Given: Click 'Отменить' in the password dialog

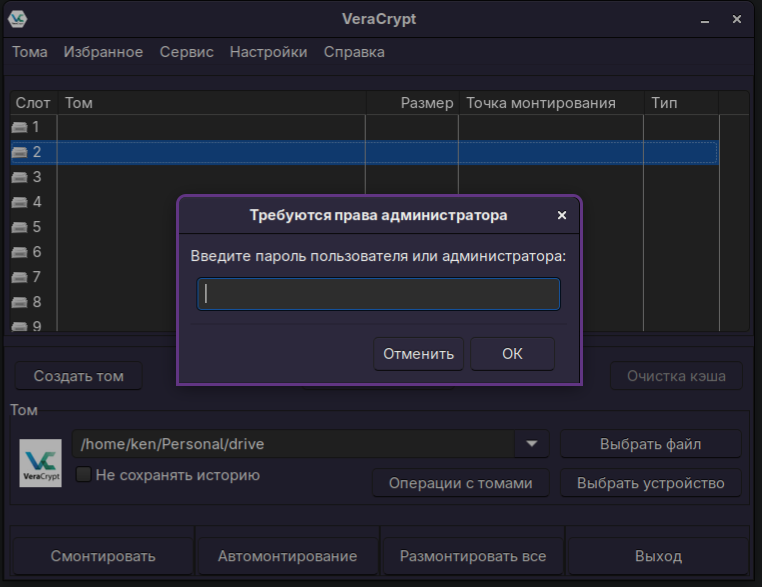Looking at the screenshot, I should point(418,354).
